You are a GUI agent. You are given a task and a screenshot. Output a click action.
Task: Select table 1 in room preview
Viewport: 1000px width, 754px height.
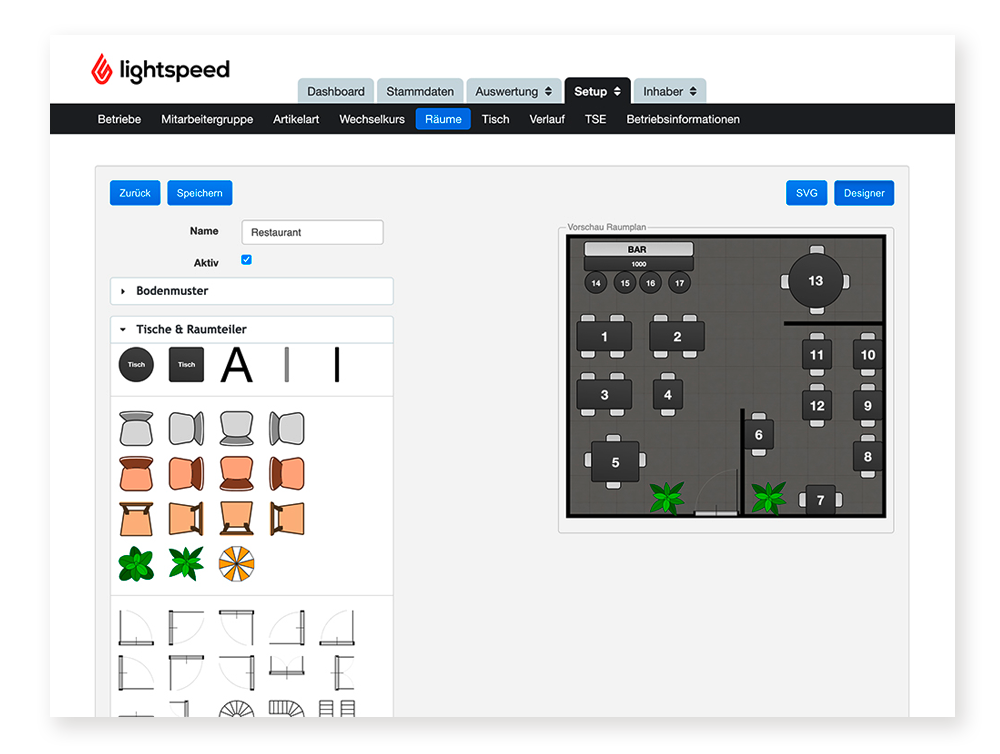pyautogui.click(x=604, y=336)
